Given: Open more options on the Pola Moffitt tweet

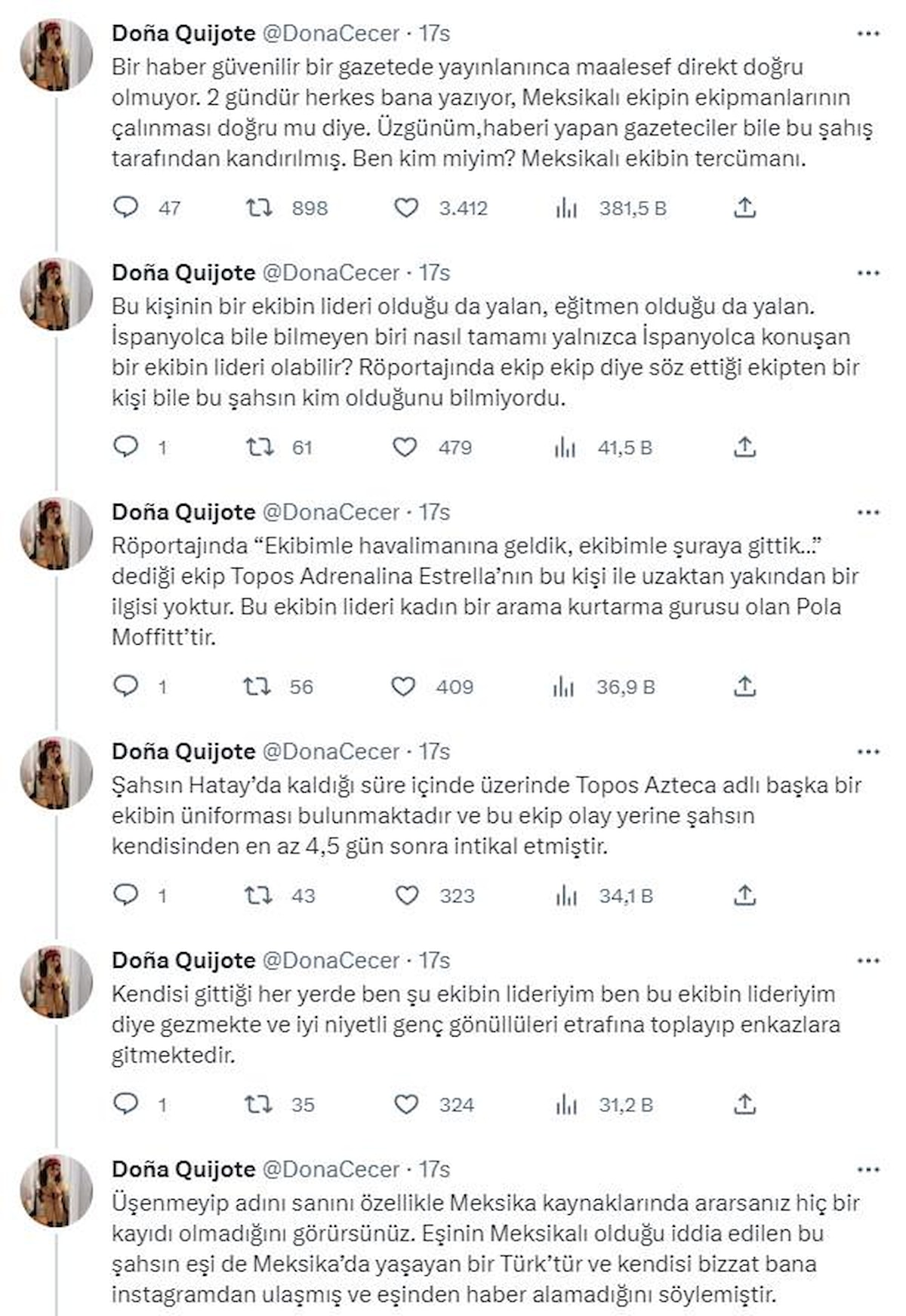Looking at the screenshot, I should [x=868, y=513].
